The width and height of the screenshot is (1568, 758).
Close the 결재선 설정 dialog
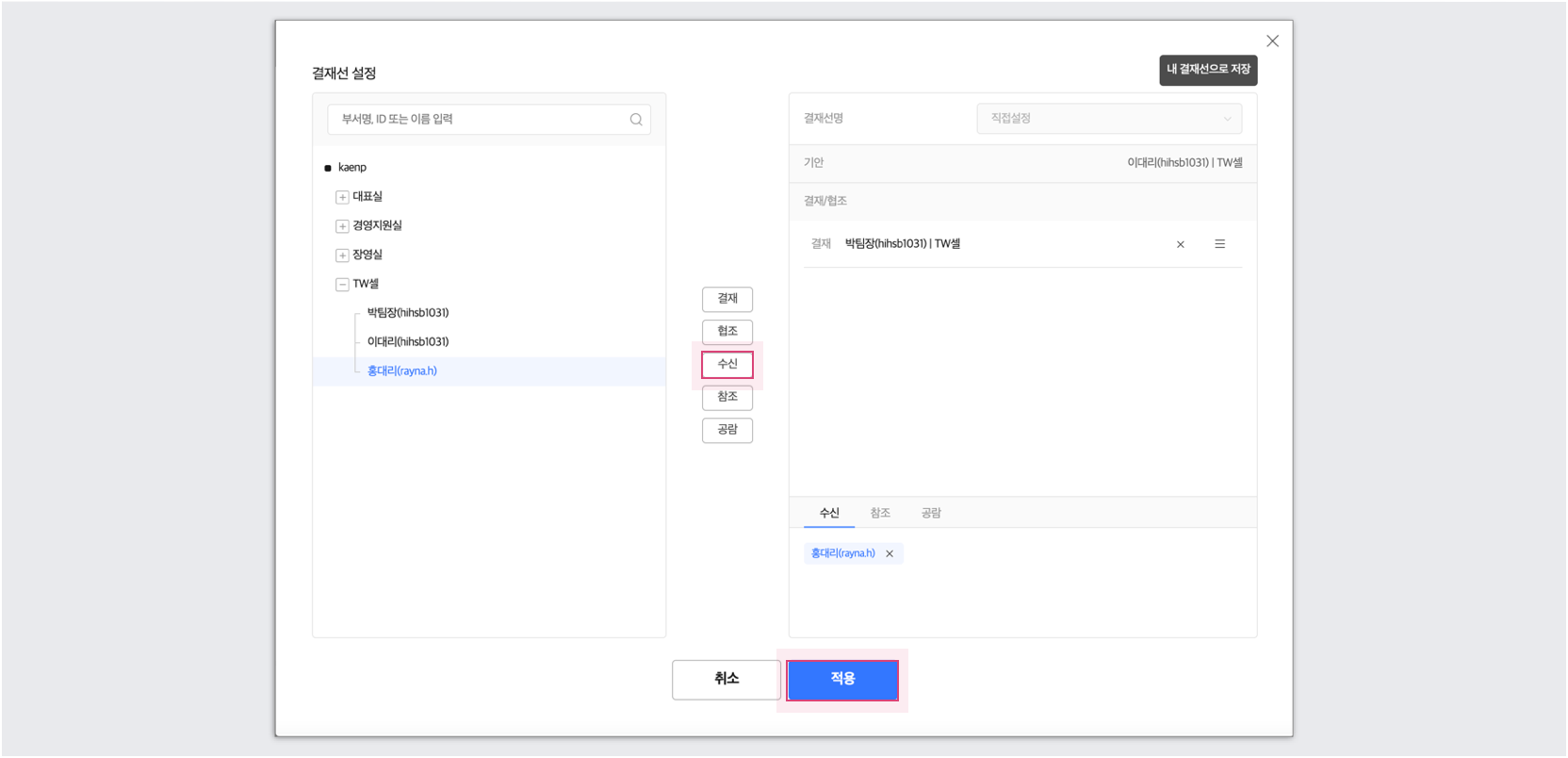1272,41
